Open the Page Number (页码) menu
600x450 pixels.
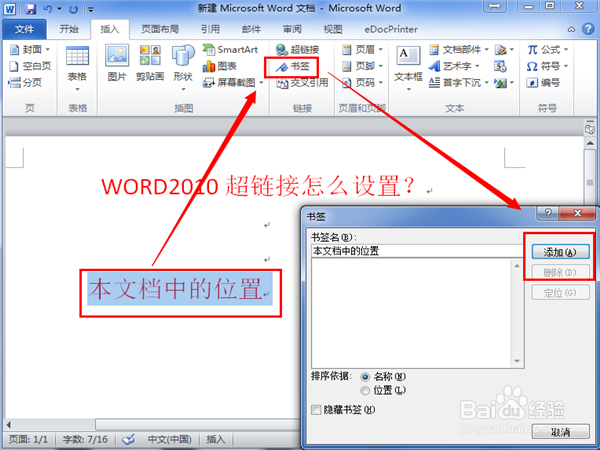coord(362,82)
